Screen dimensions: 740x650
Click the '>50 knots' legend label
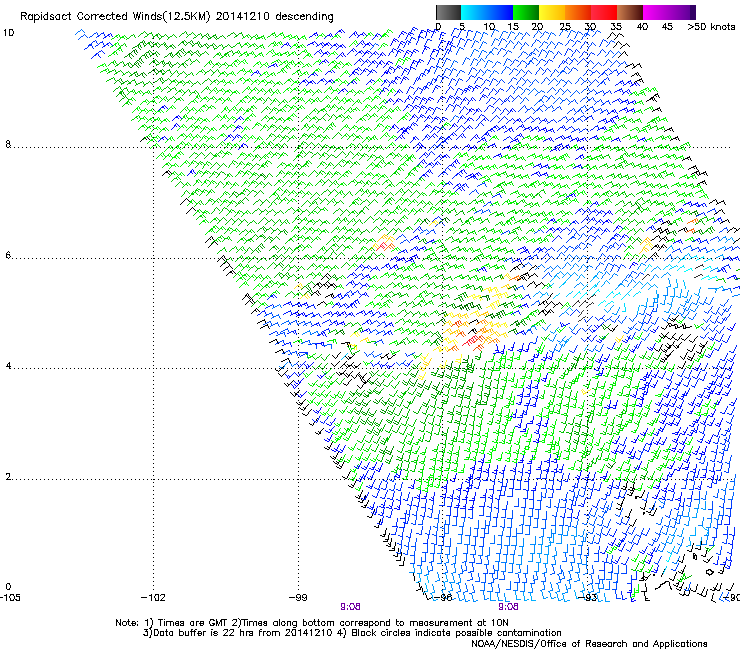[711, 26]
